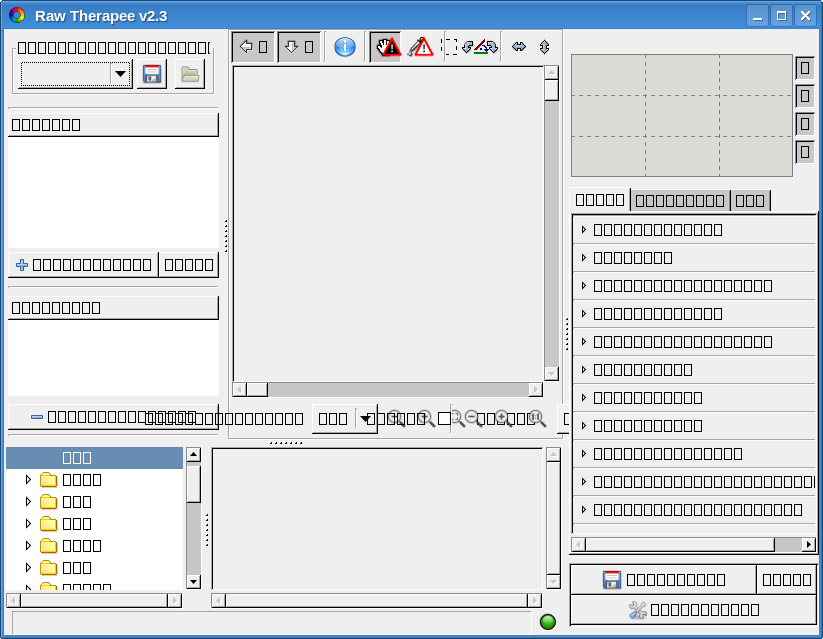Expand the first folder in the tree
This screenshot has width=823, height=639.
click(28, 480)
